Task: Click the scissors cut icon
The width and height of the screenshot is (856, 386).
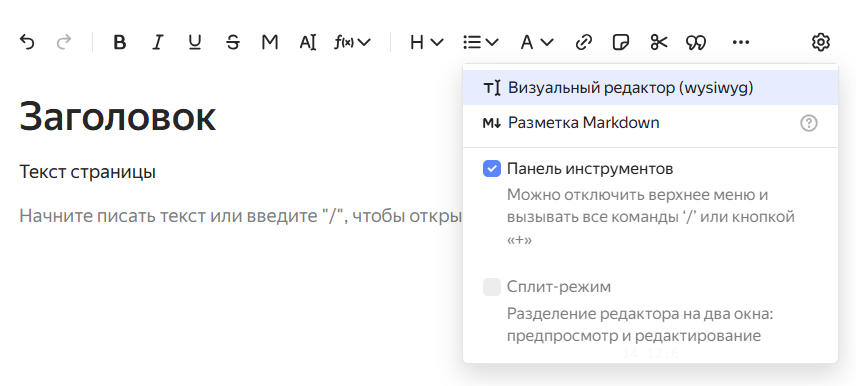Action: pos(659,42)
